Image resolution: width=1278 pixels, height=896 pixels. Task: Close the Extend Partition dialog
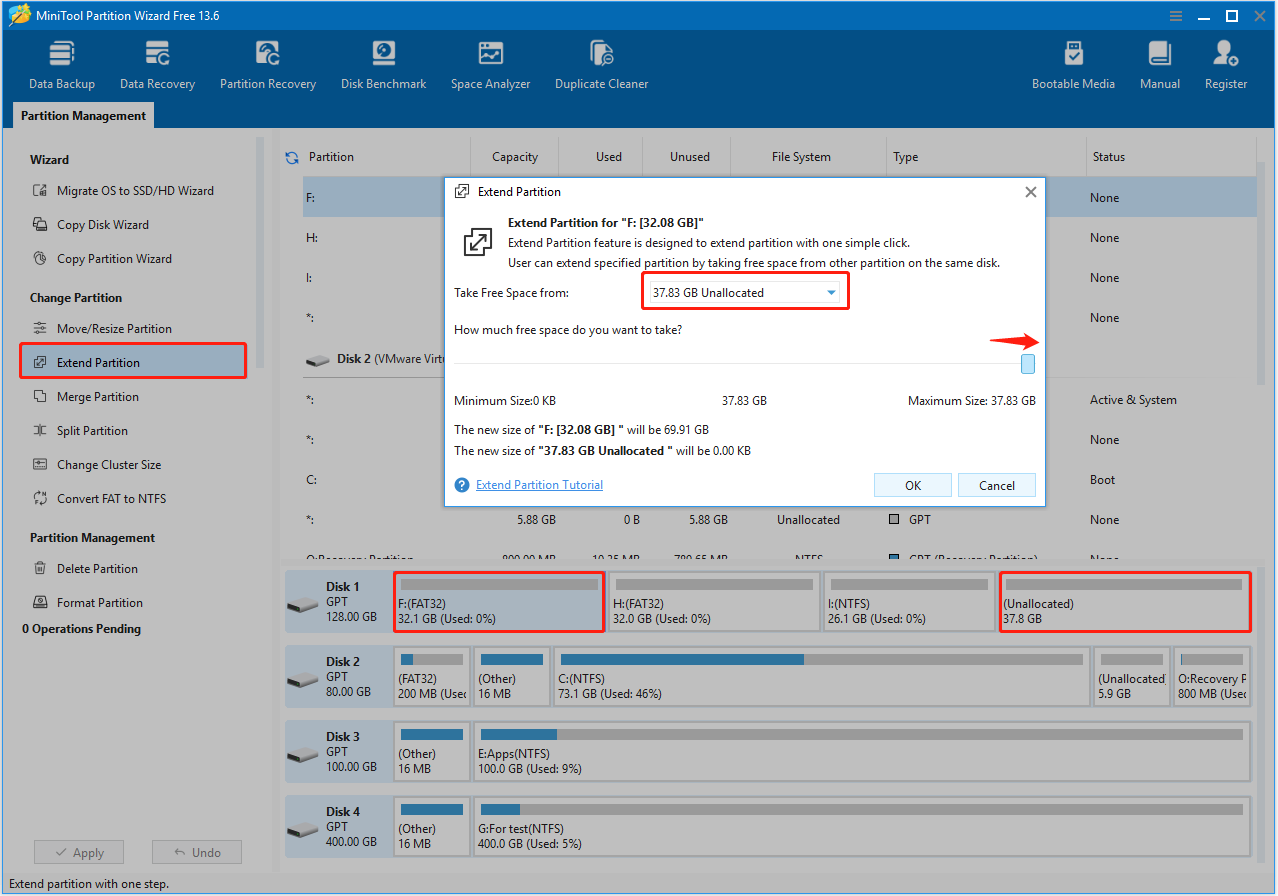click(x=1031, y=192)
